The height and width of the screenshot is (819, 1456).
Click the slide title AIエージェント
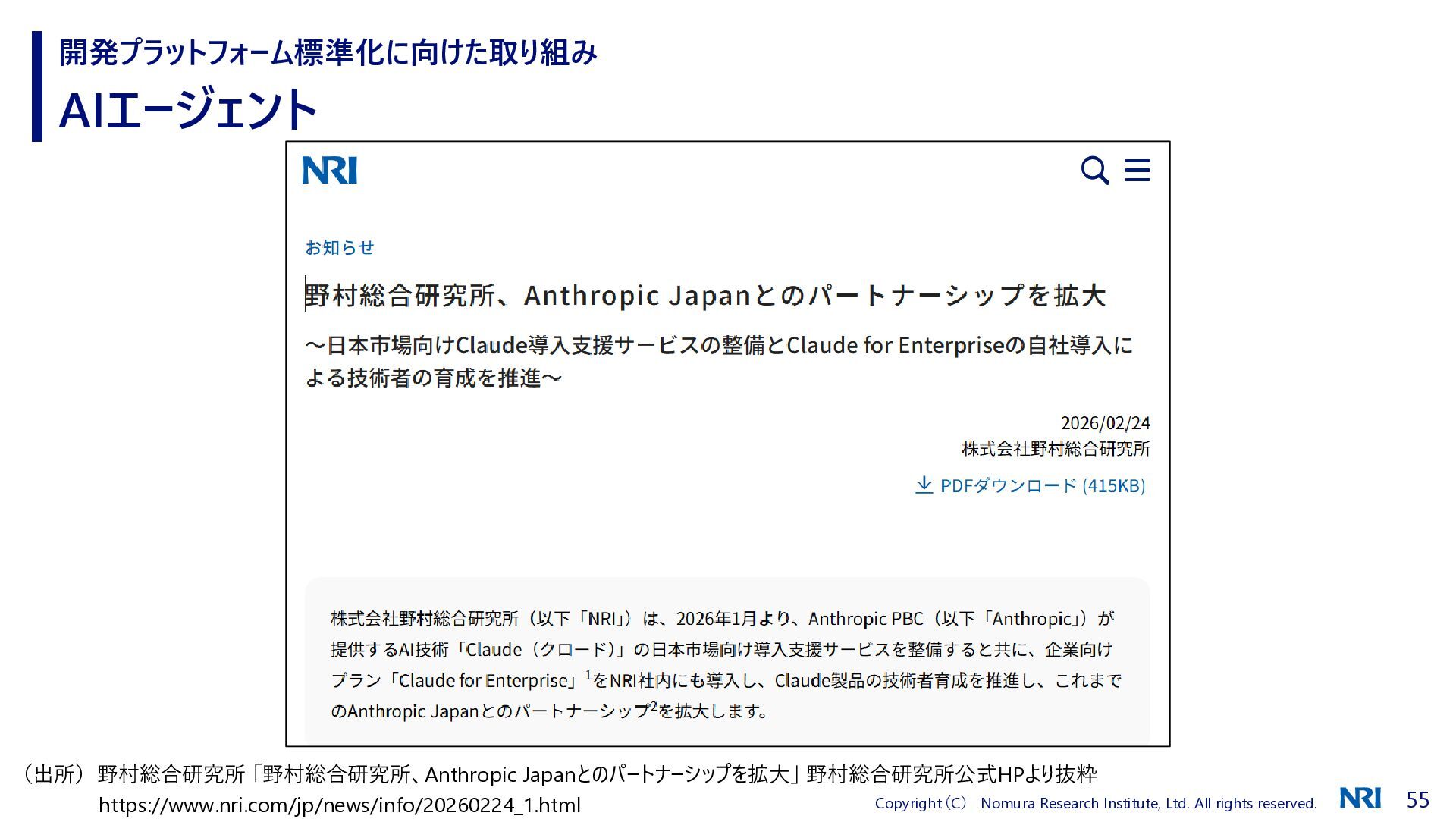pos(187,110)
